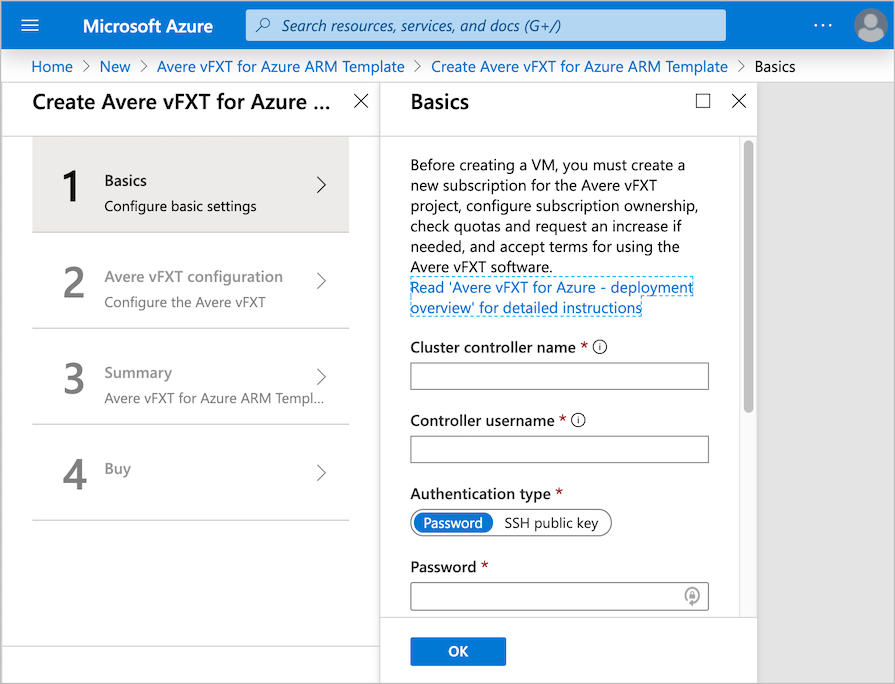Open the Avere vFXT deployment overview link

pyautogui.click(x=551, y=297)
